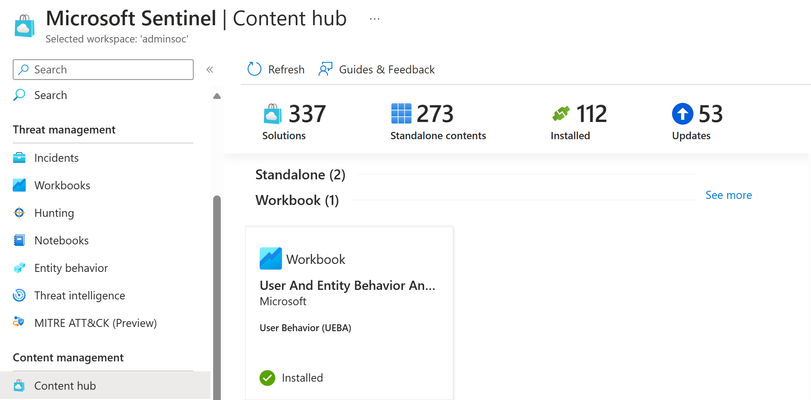Click the Entity behavior cube icon
Viewport: 811px width, 400px height.
point(19,268)
